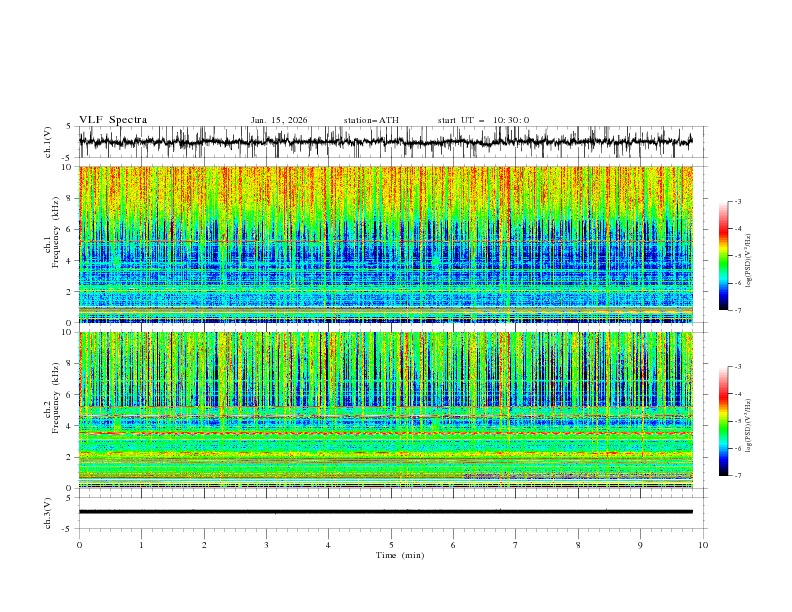
Task: Click the upper PSD color scale bar
Action: [x=724, y=256]
